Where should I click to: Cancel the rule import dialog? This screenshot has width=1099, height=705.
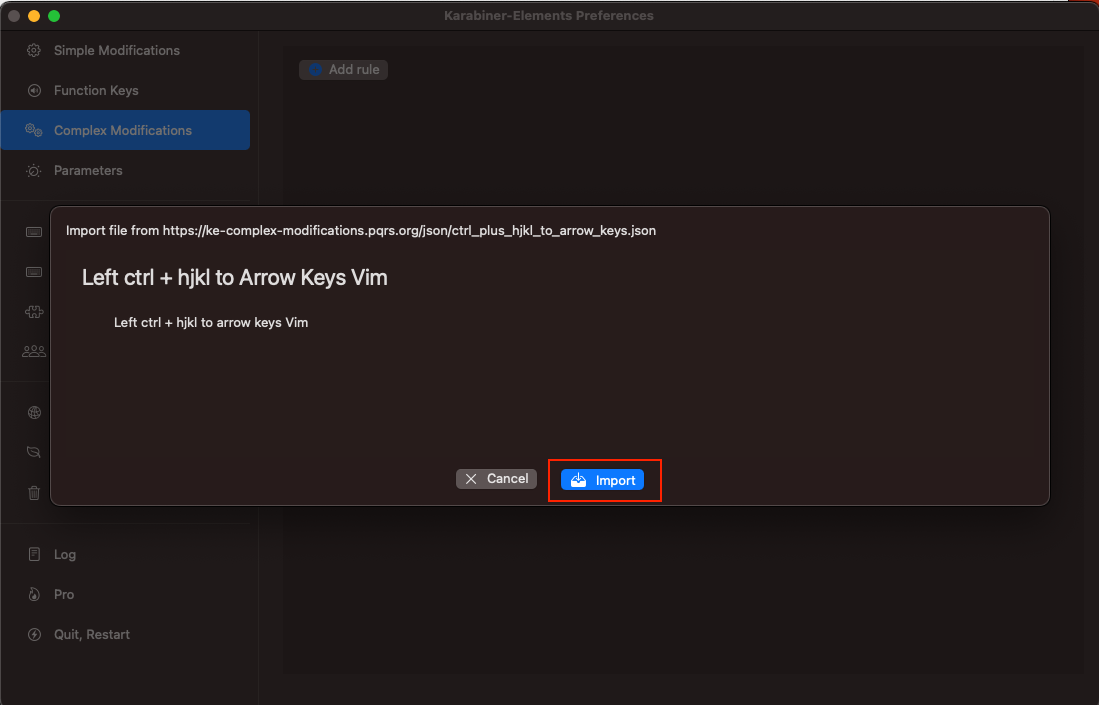[496, 478]
